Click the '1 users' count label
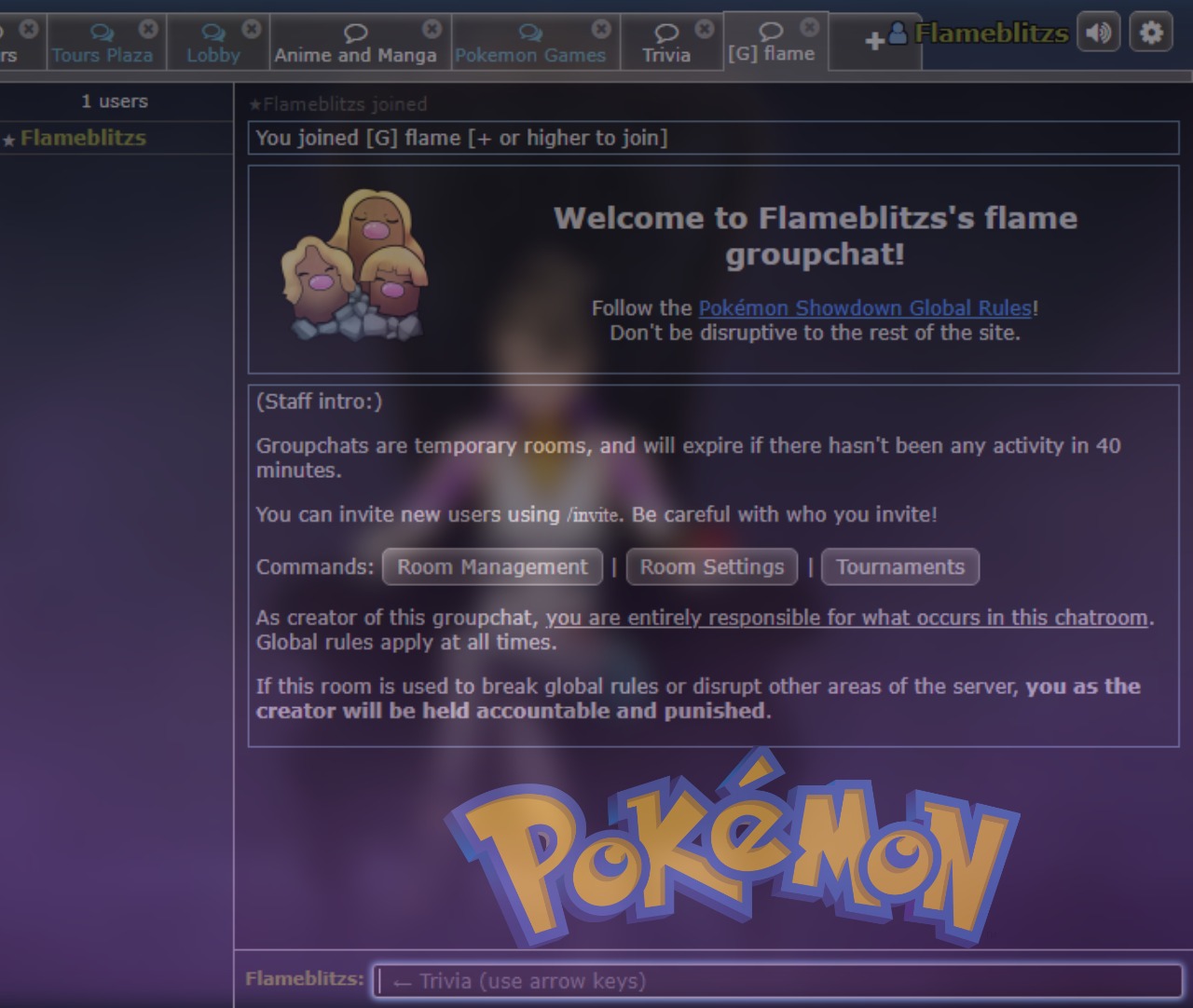Screen dimensions: 1193x1008 tap(115, 102)
